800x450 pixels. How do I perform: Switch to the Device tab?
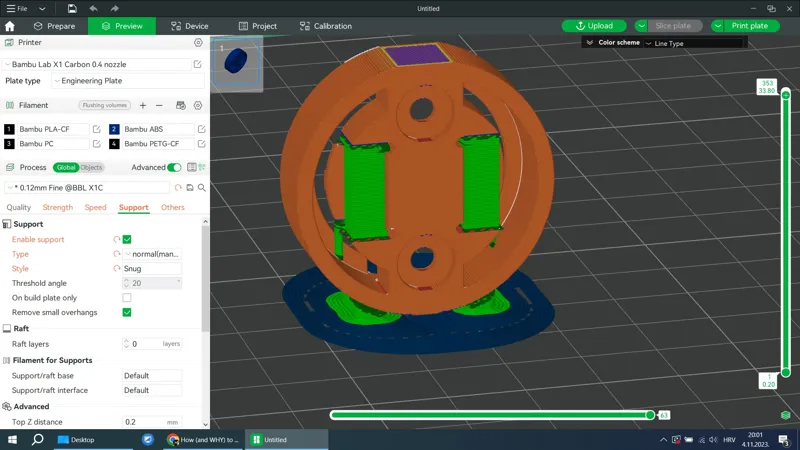click(190, 26)
